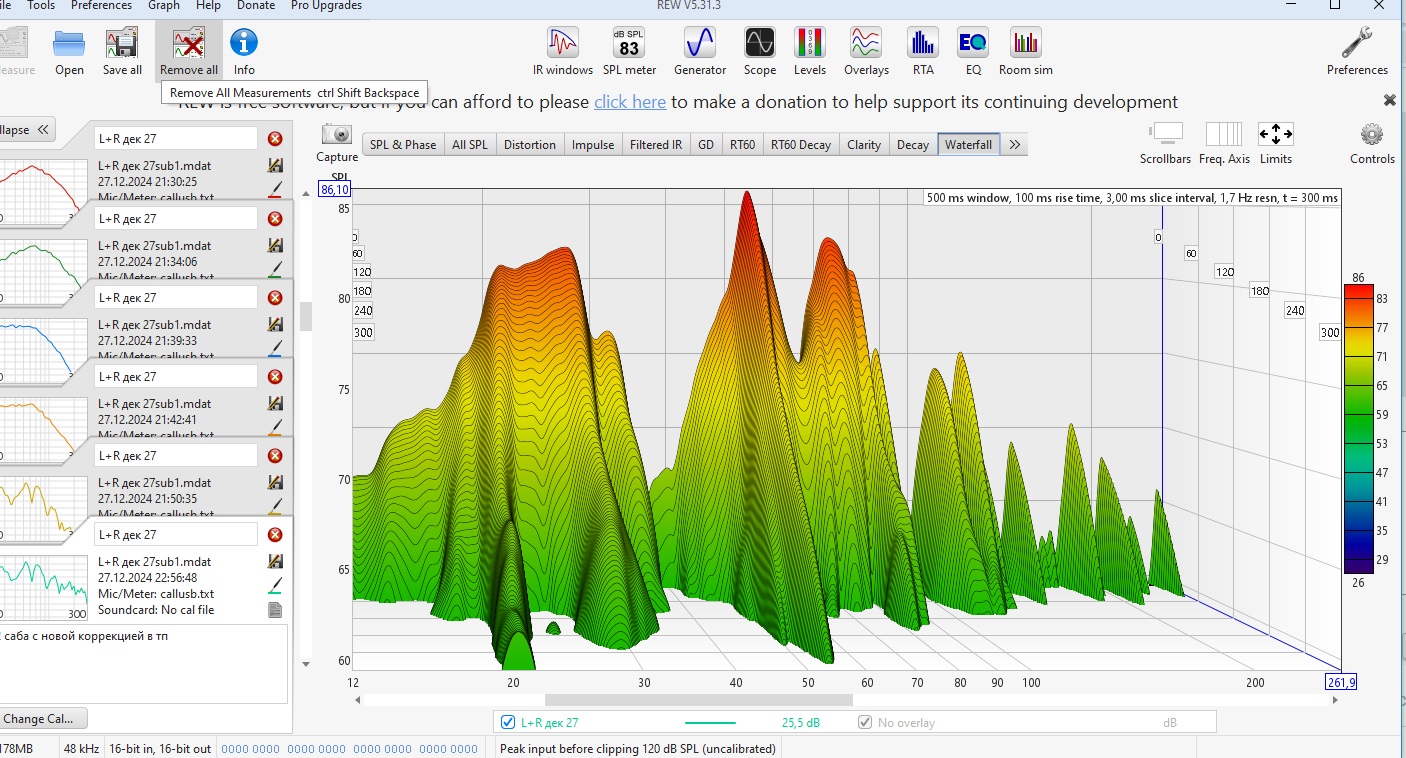Image resolution: width=1406 pixels, height=758 pixels.
Task: Toggle the L+R дек 27 trace checkbox
Action: 508,722
